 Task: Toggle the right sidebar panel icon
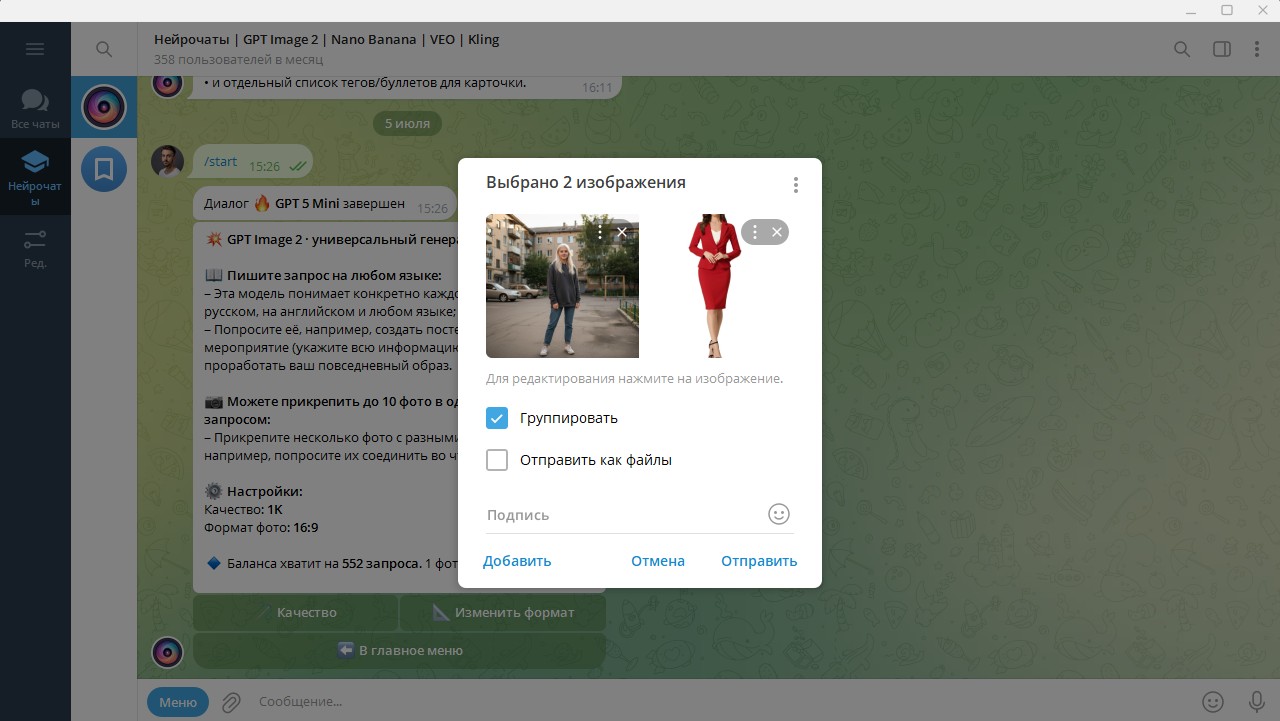[x=1221, y=49]
